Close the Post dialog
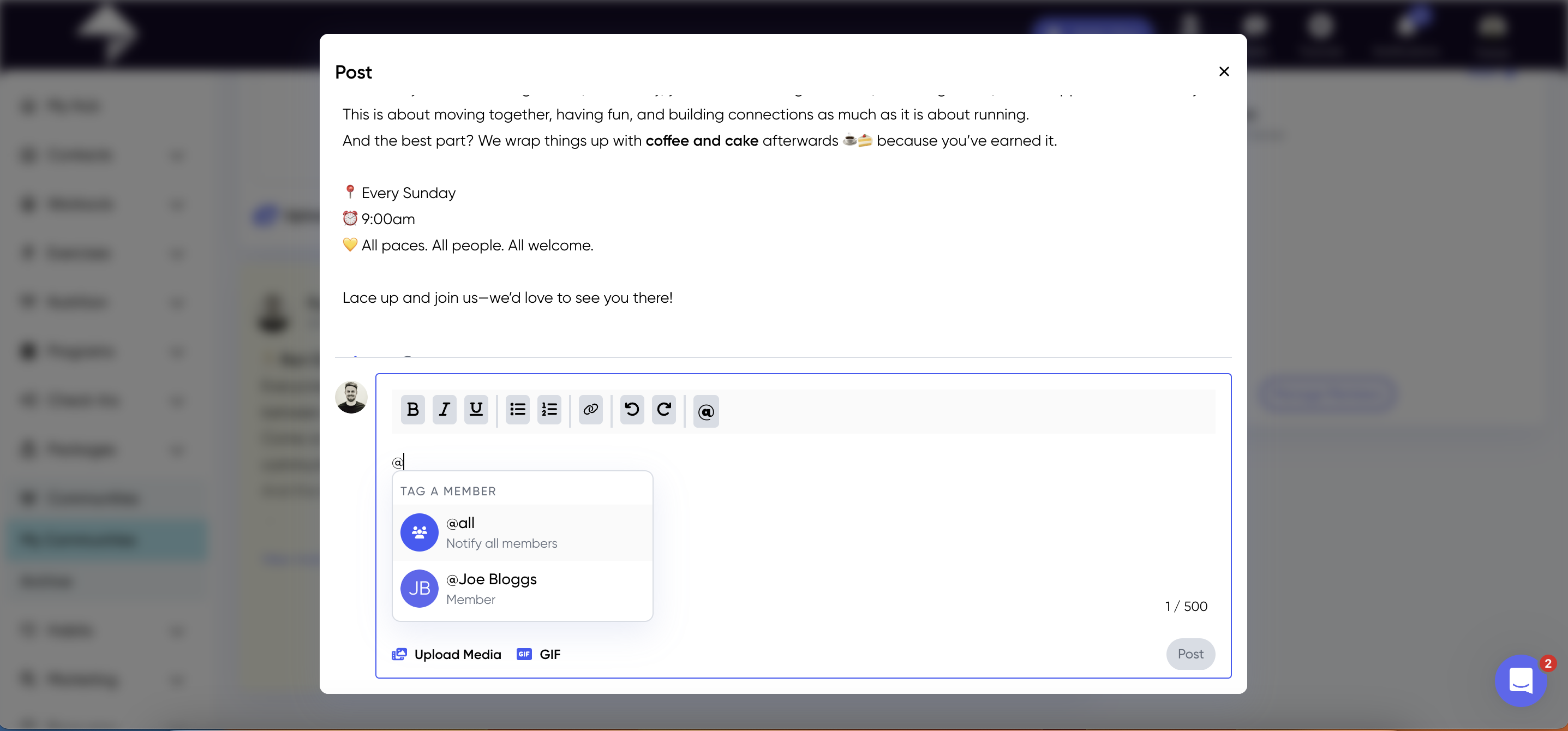The image size is (1568, 731). pyautogui.click(x=1224, y=72)
